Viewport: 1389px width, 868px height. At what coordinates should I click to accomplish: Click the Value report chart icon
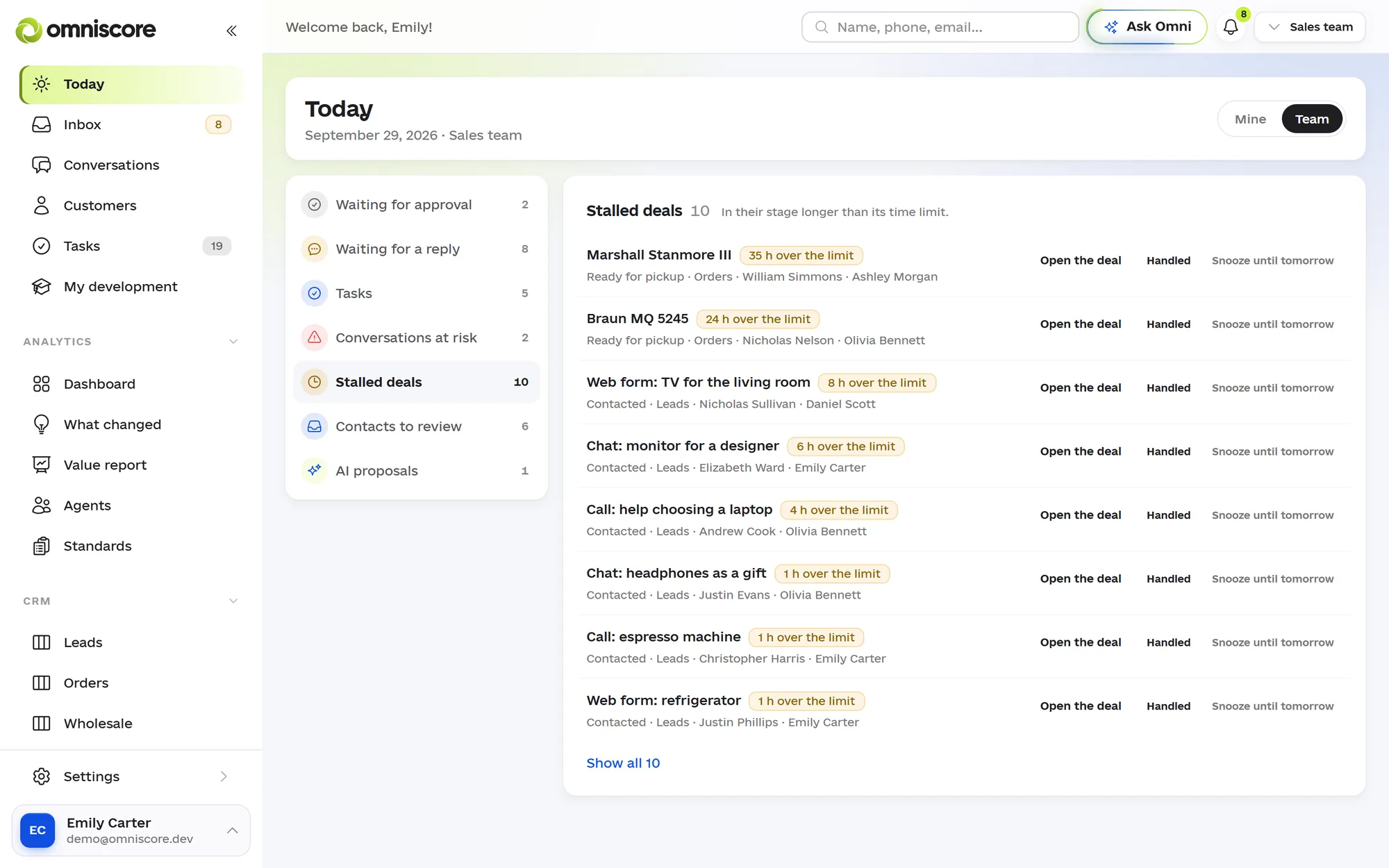(x=42, y=465)
